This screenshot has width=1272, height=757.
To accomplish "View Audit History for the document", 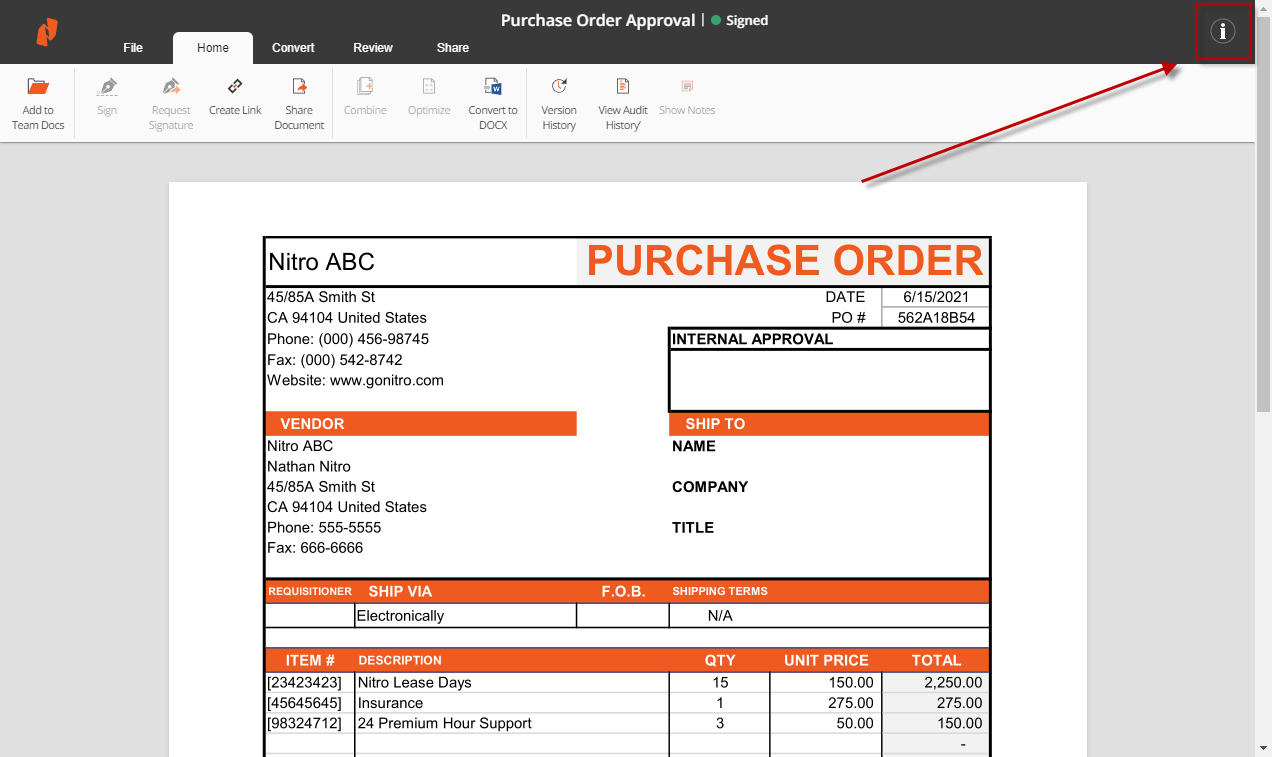I will (x=623, y=87).
